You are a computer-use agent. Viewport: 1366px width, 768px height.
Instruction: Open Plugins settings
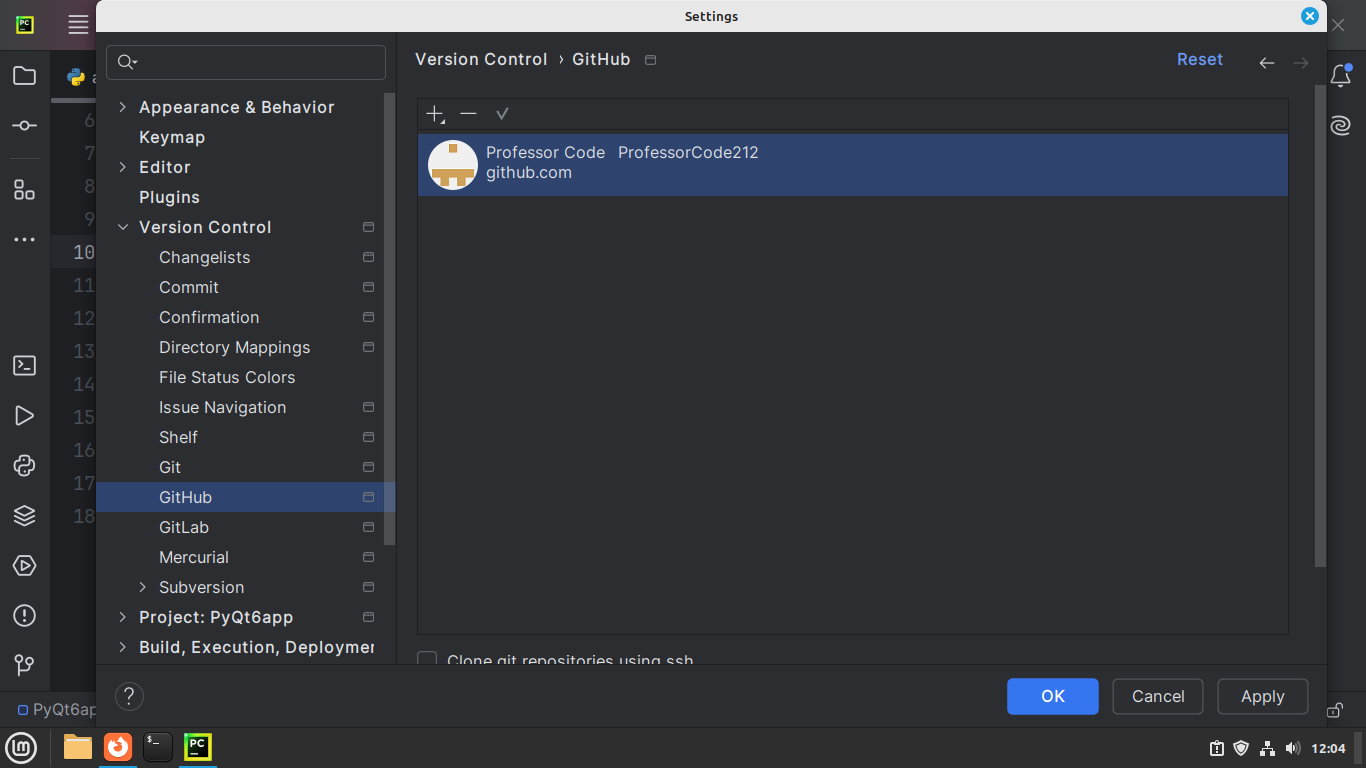point(169,197)
